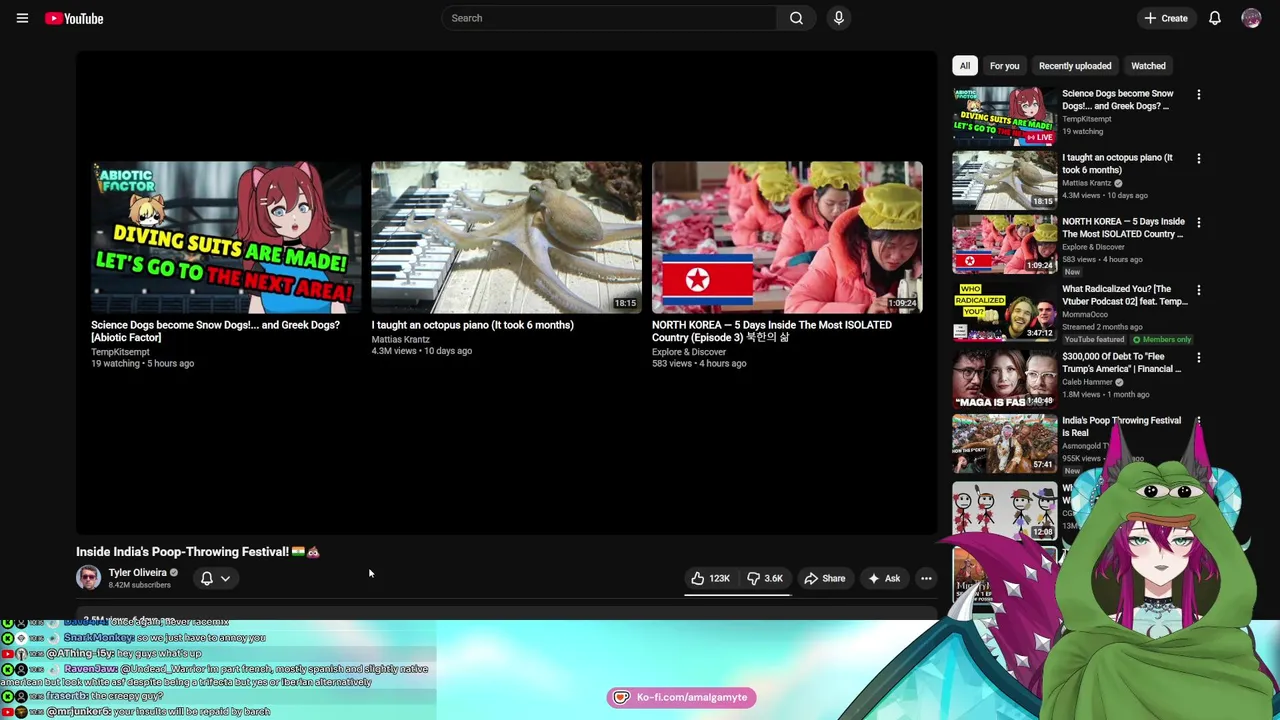Screen dimensions: 1280x720
Task: Select the Recently uploaded chip
Action: pyautogui.click(x=1075, y=66)
